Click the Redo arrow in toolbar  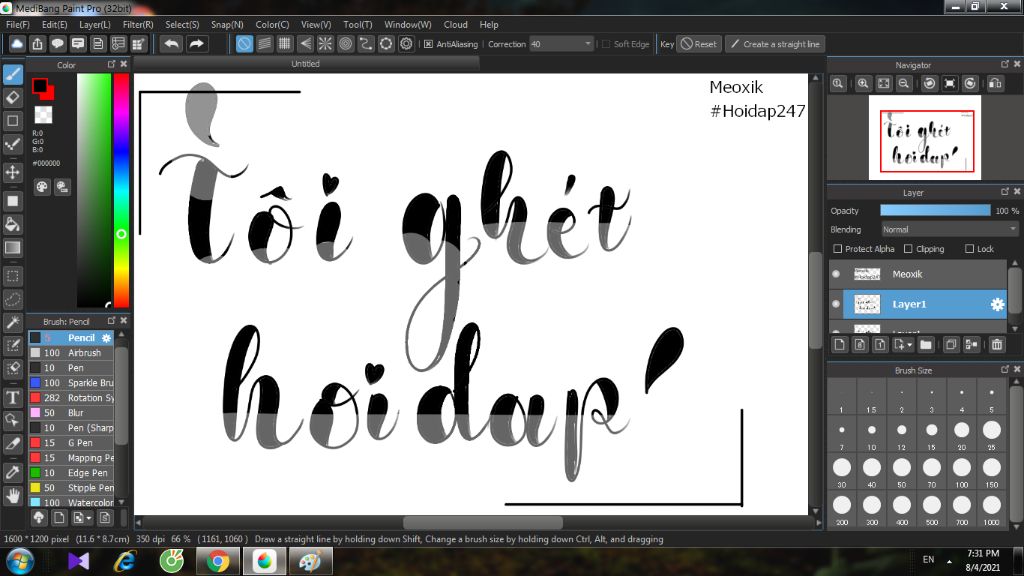point(196,44)
